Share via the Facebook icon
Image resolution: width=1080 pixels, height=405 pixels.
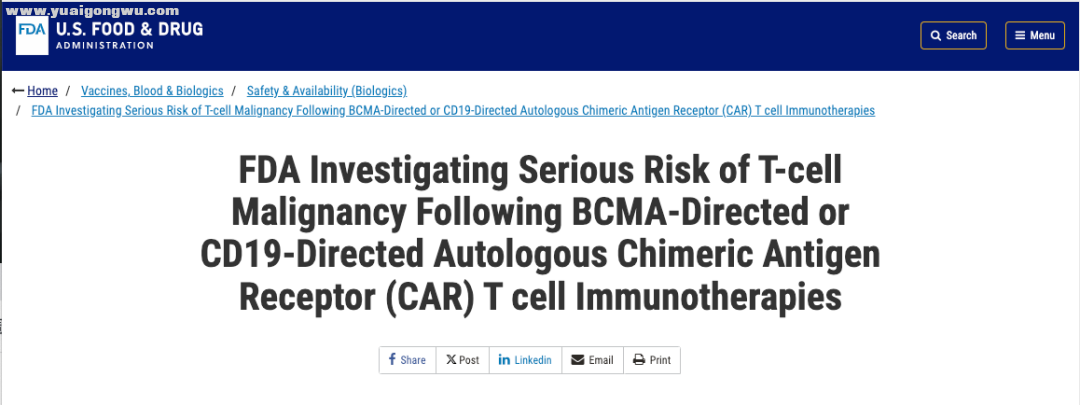(x=392, y=360)
